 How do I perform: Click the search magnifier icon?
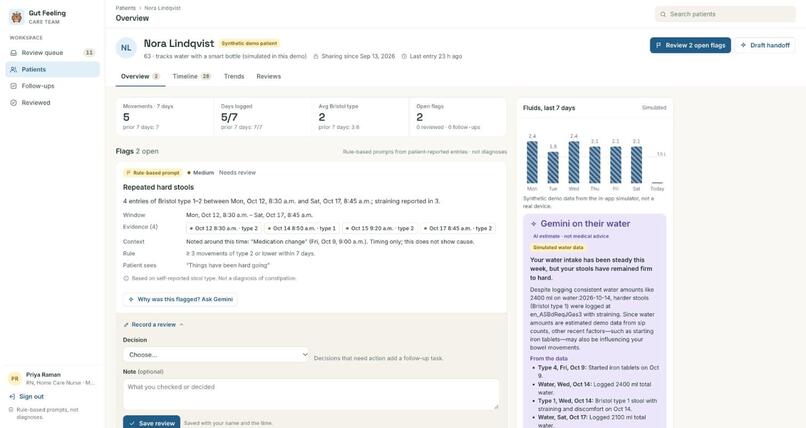click(663, 14)
